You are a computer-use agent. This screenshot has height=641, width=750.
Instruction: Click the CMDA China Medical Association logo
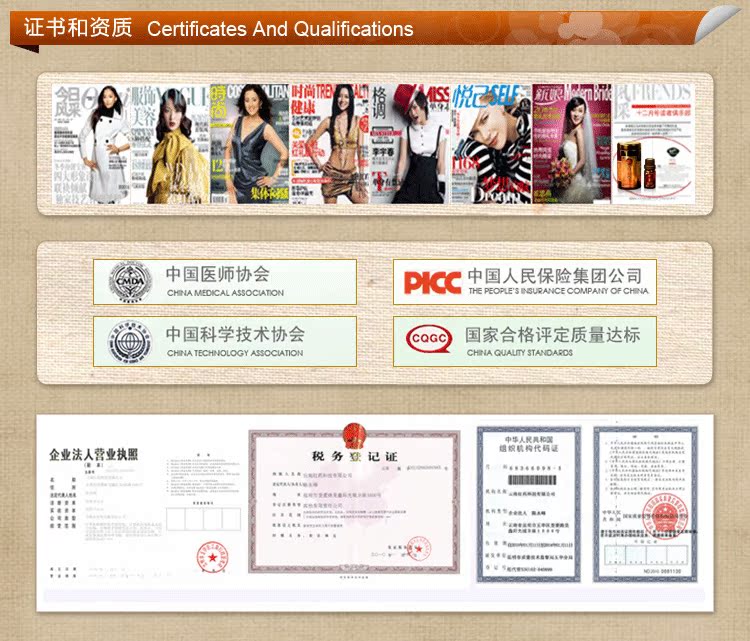(x=128, y=282)
